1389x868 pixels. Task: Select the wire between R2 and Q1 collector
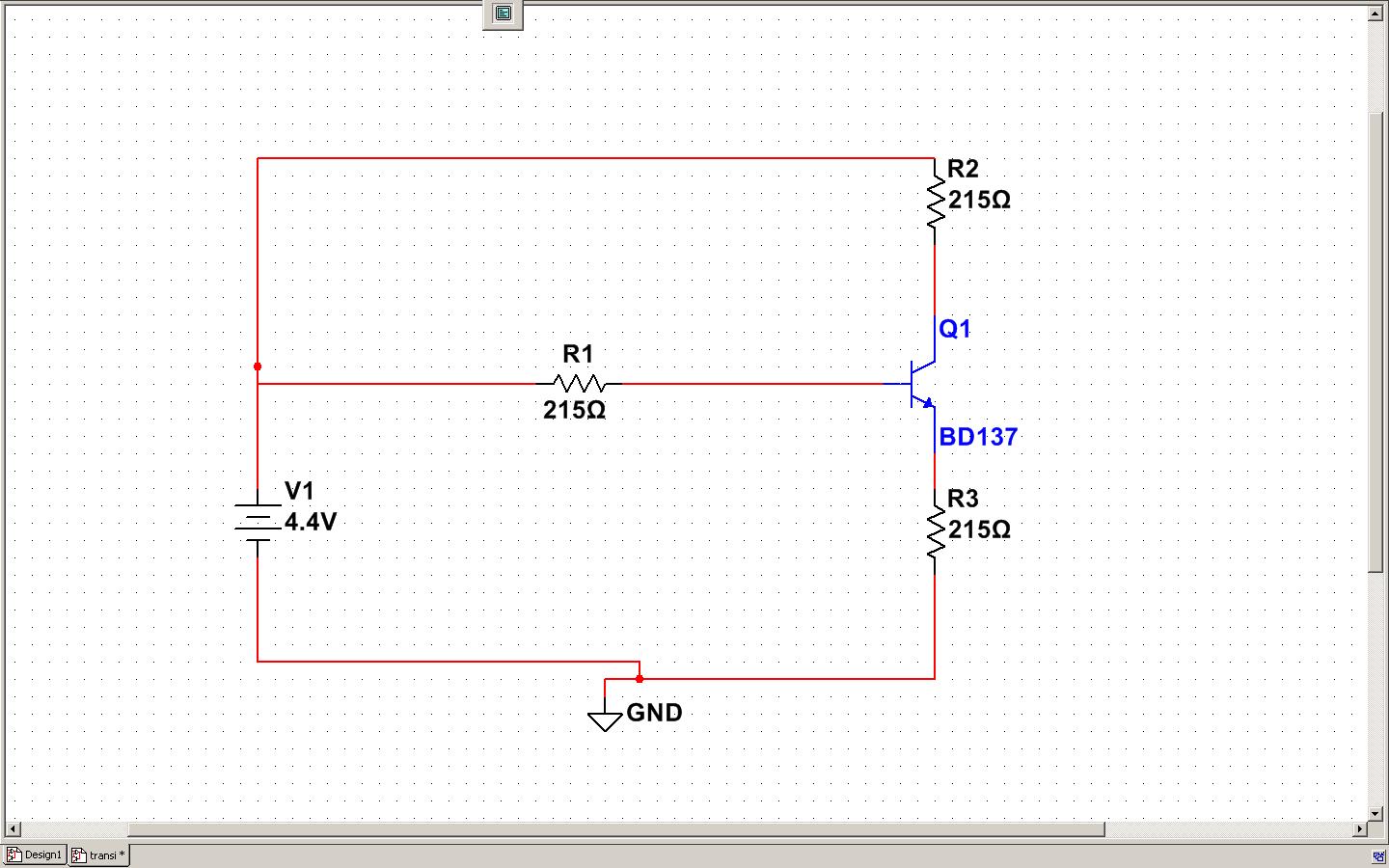(x=935, y=280)
